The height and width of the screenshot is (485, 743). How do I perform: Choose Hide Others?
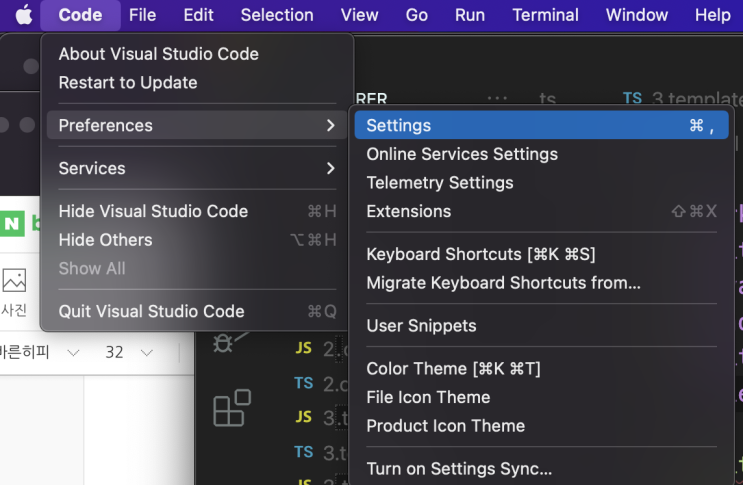pyautogui.click(x=197, y=240)
